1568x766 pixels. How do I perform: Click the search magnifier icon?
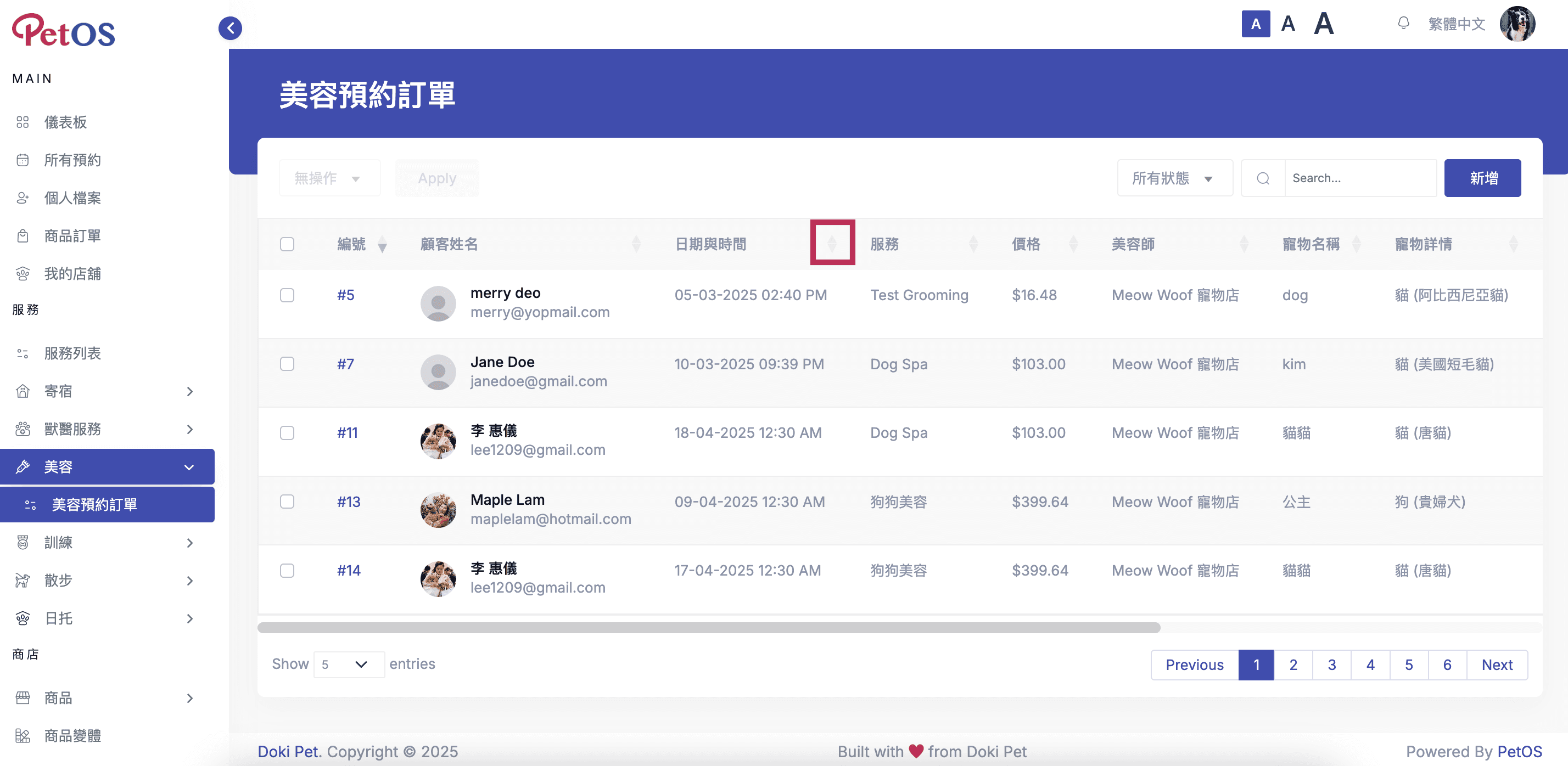point(1262,178)
